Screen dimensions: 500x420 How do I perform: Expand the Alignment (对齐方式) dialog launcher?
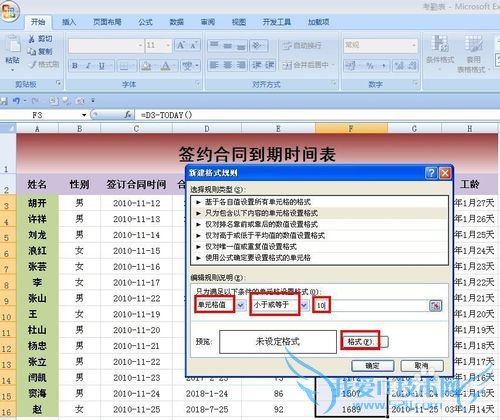click(334, 83)
